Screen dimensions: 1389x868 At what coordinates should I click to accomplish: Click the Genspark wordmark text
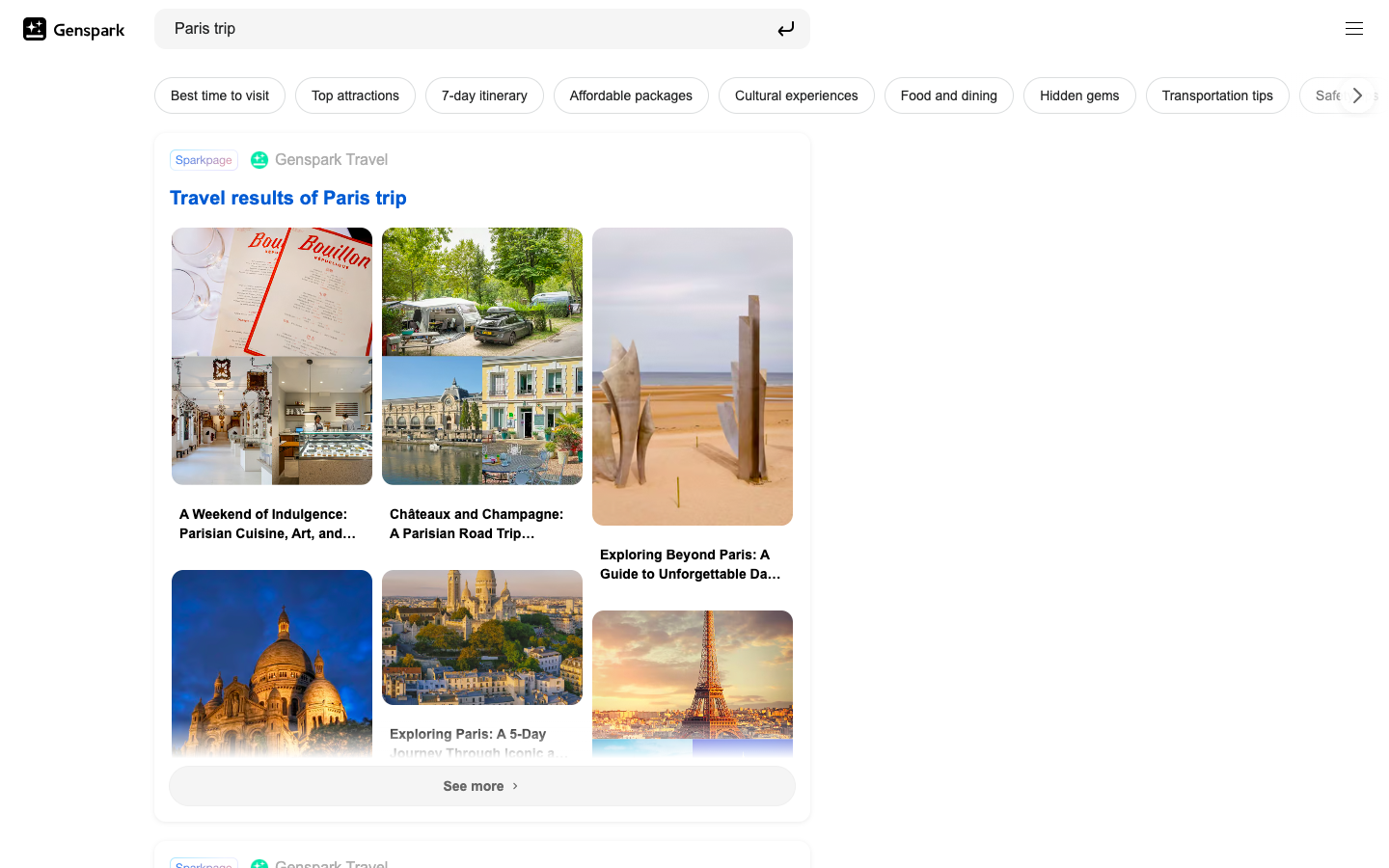[x=89, y=30]
